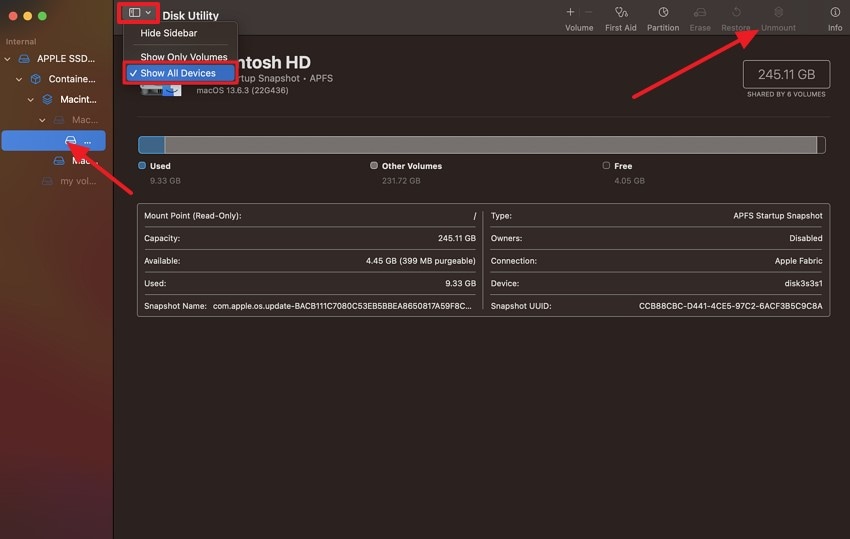Open the Partition tool
This screenshot has width=850, height=539.
[662, 19]
